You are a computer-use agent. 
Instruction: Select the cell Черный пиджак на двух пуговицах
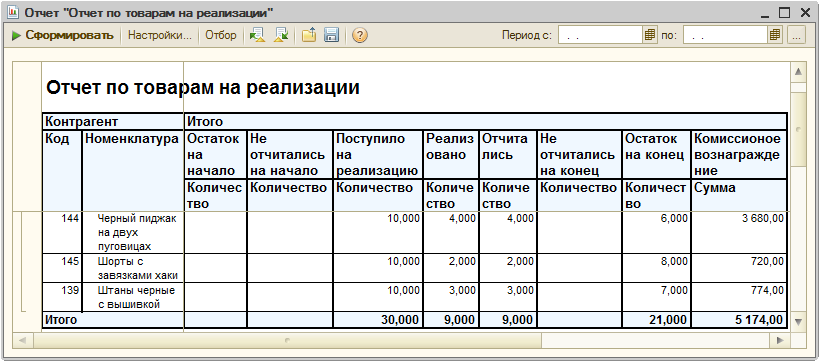click(133, 232)
